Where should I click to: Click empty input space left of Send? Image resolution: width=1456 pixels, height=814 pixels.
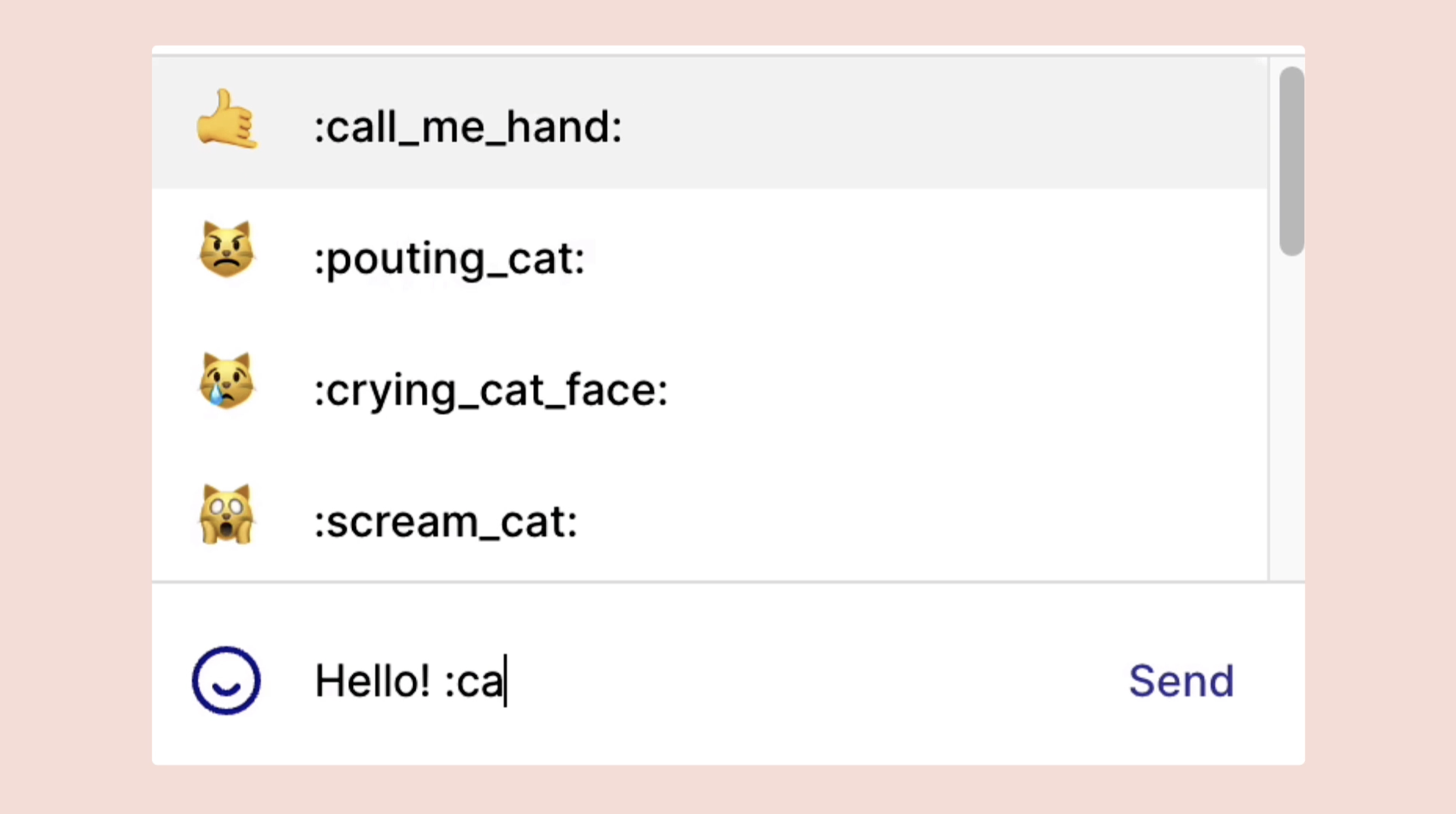848,681
